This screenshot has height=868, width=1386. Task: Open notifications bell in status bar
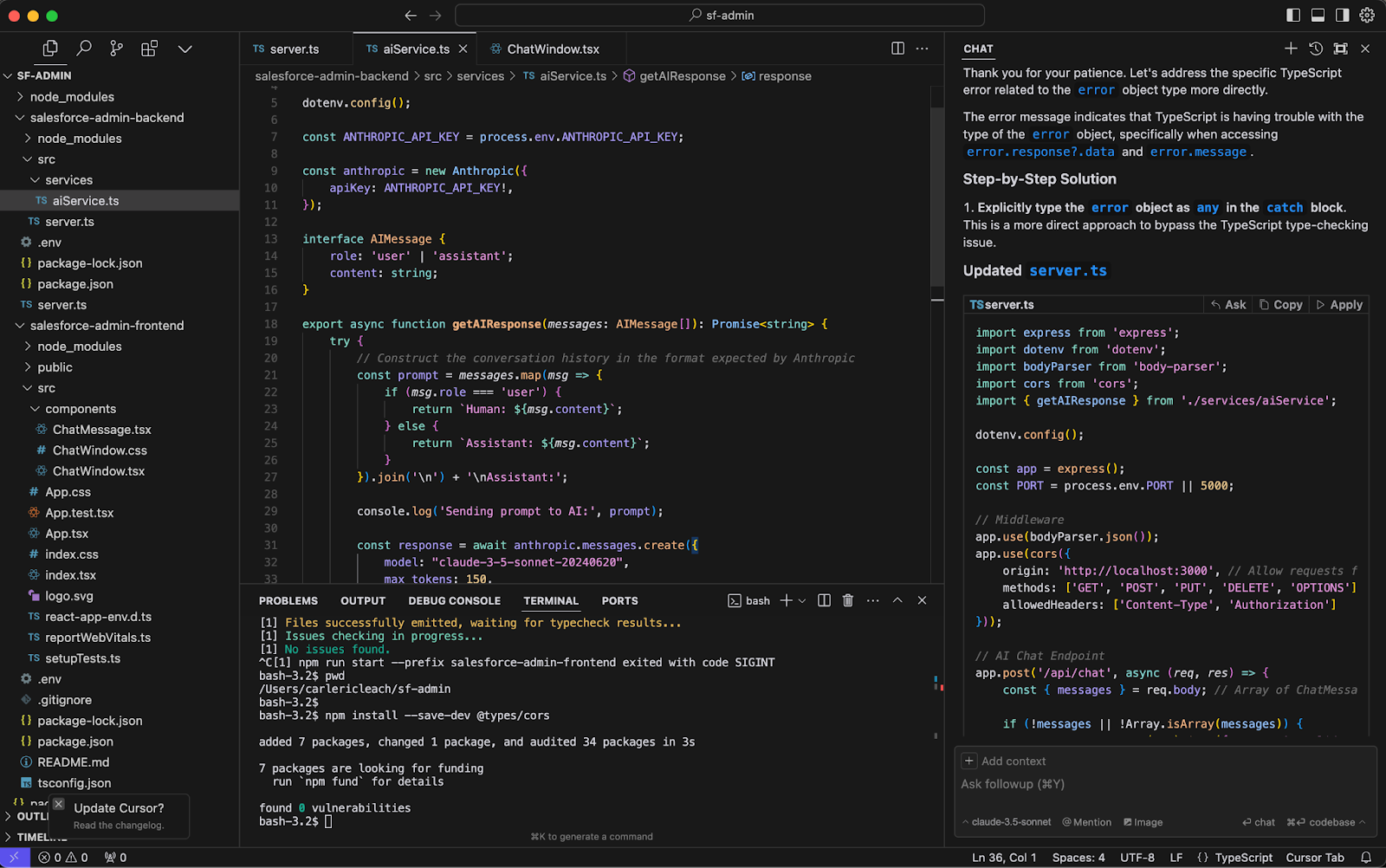[x=1366, y=858]
